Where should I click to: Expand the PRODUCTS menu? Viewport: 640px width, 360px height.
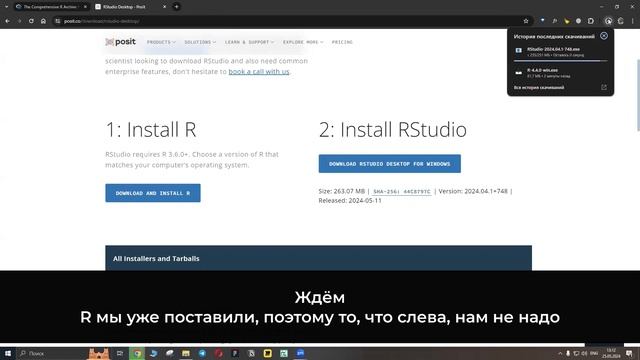pyautogui.click(x=161, y=42)
